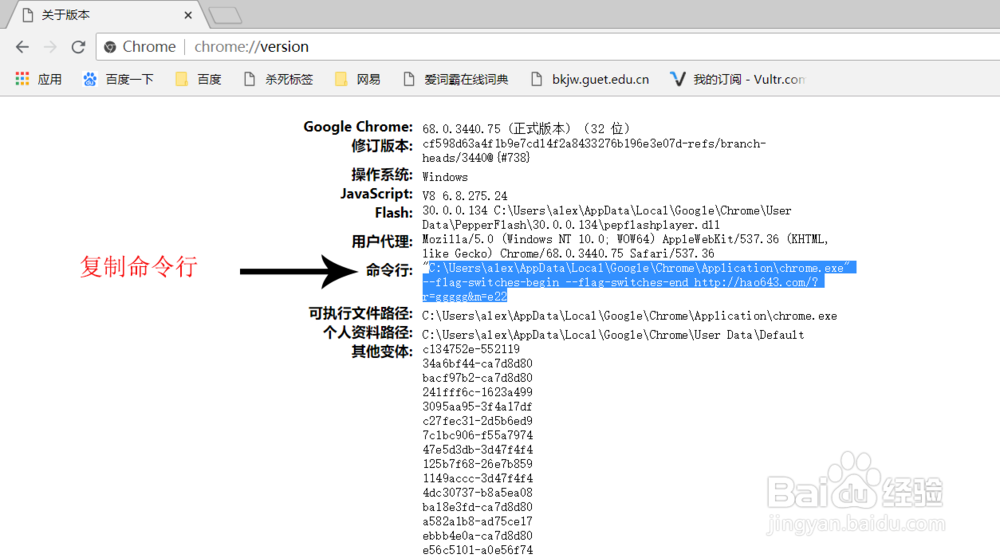Click the Mozilla/5.0 user agent text
The image size is (1000, 558).
[x=625, y=246]
